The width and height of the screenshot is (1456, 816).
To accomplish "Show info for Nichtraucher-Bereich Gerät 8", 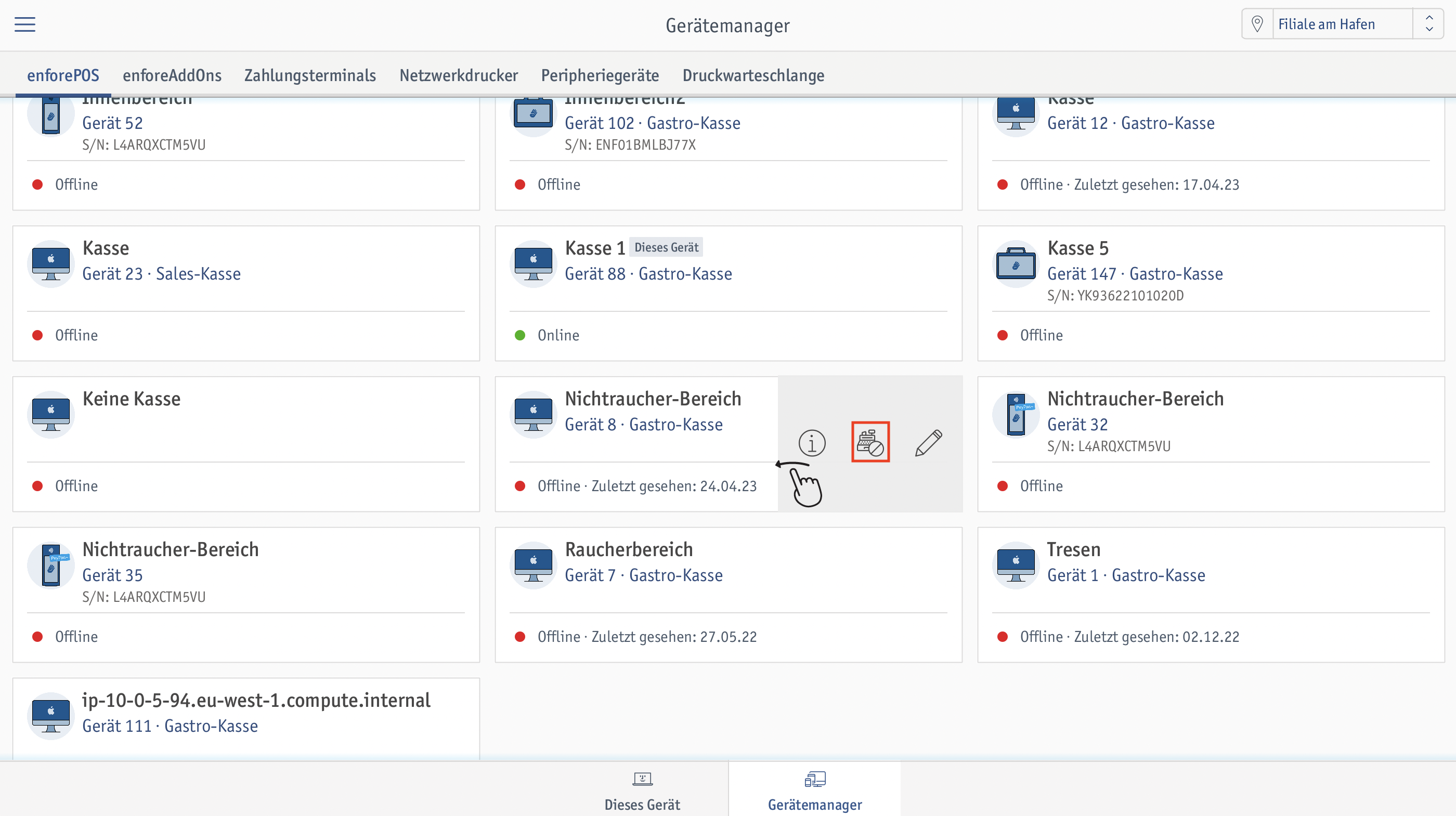I will (x=812, y=442).
